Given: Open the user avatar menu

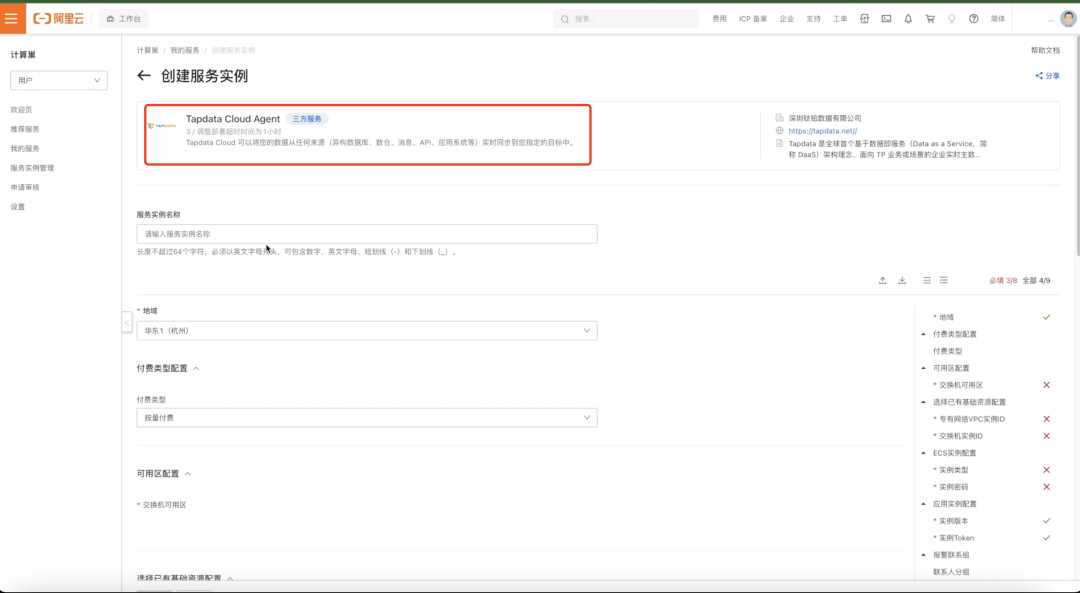Looking at the screenshot, I should [x=1068, y=19].
